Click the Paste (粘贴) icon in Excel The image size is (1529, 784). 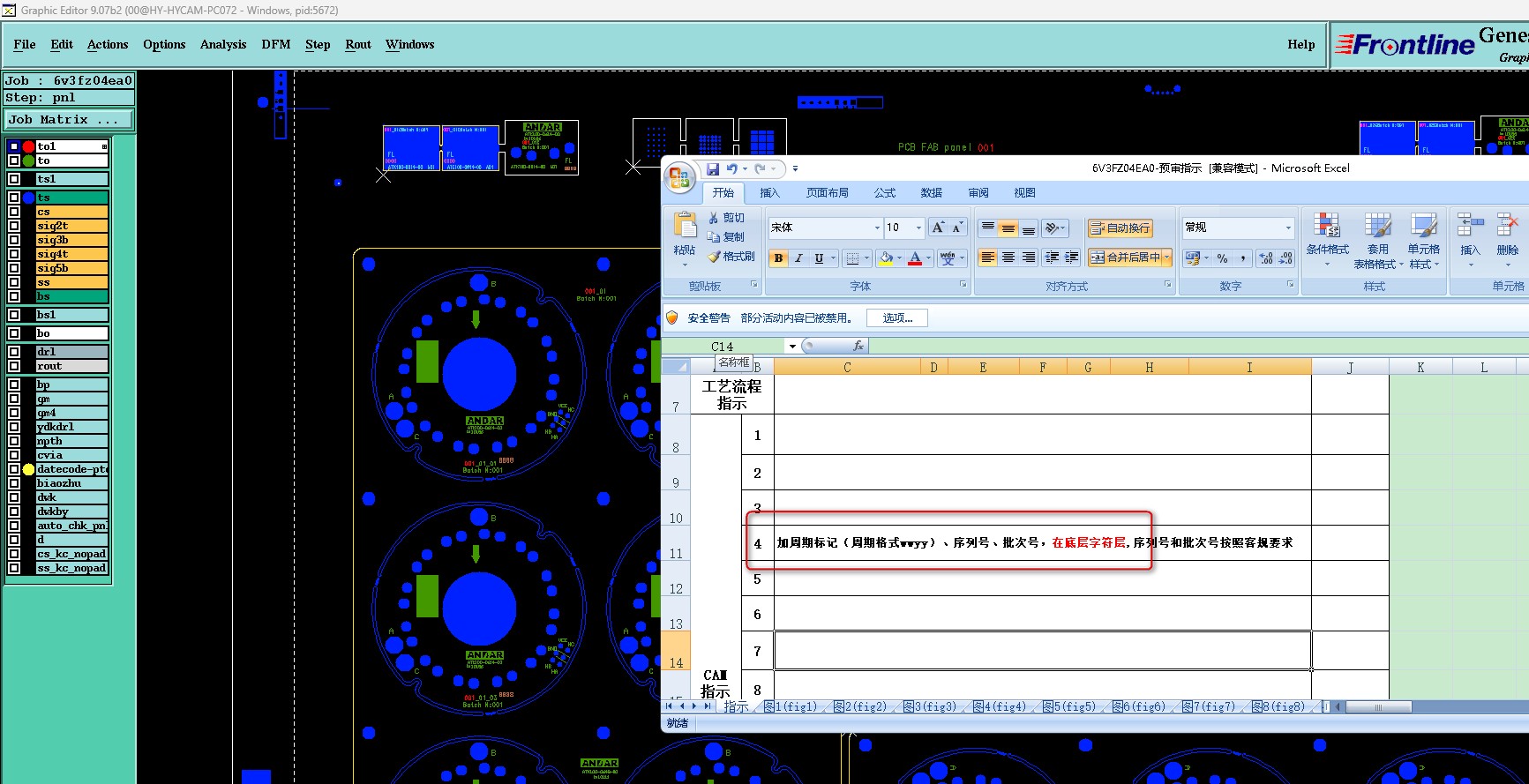(685, 226)
